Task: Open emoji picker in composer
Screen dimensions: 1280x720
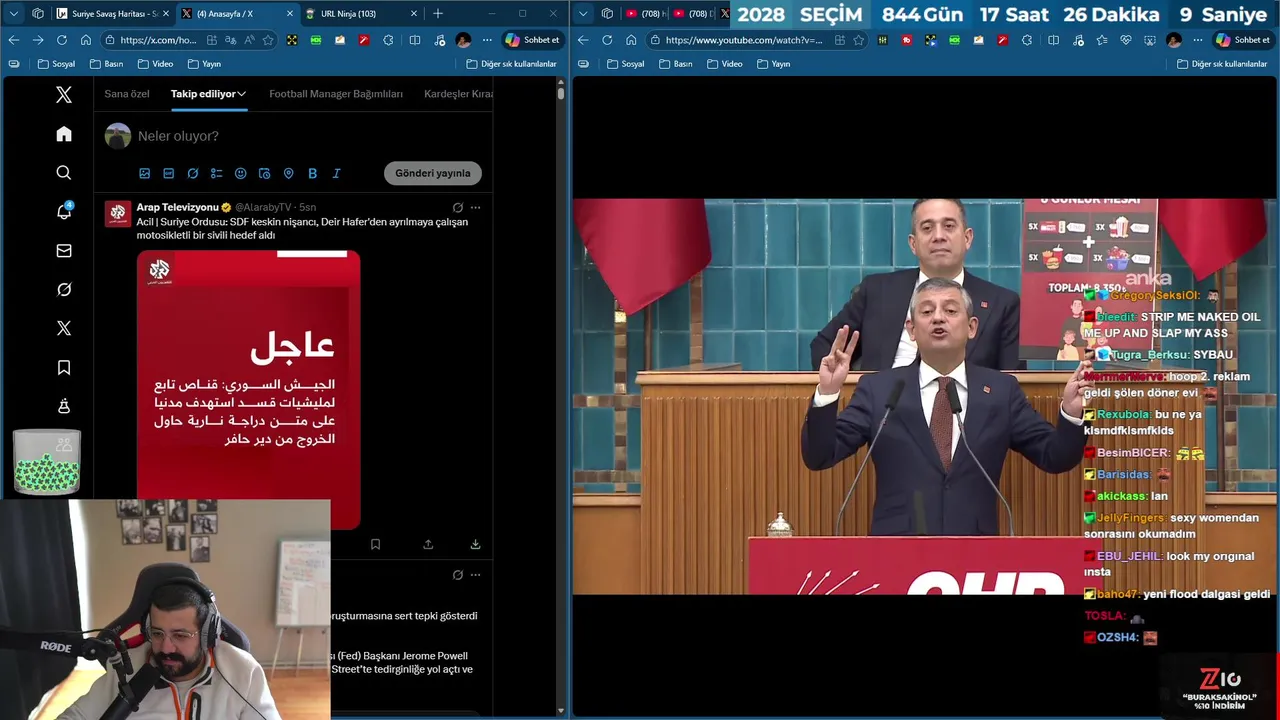Action: 240,173
